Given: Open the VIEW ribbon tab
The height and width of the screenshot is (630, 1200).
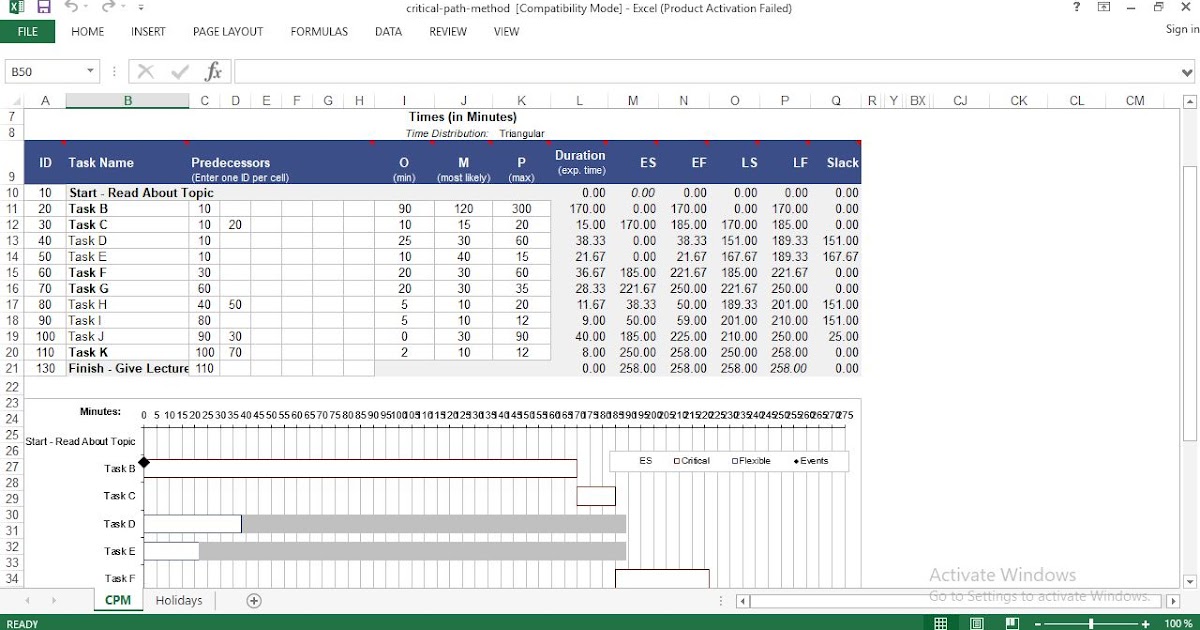Looking at the screenshot, I should (x=506, y=32).
